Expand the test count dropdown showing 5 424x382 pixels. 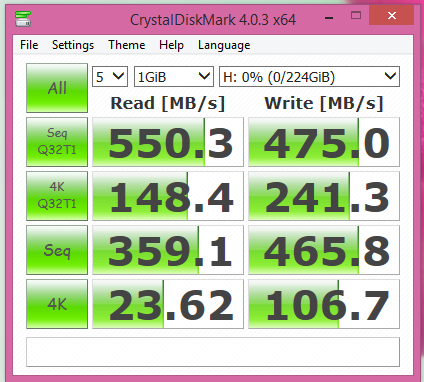click(x=110, y=77)
